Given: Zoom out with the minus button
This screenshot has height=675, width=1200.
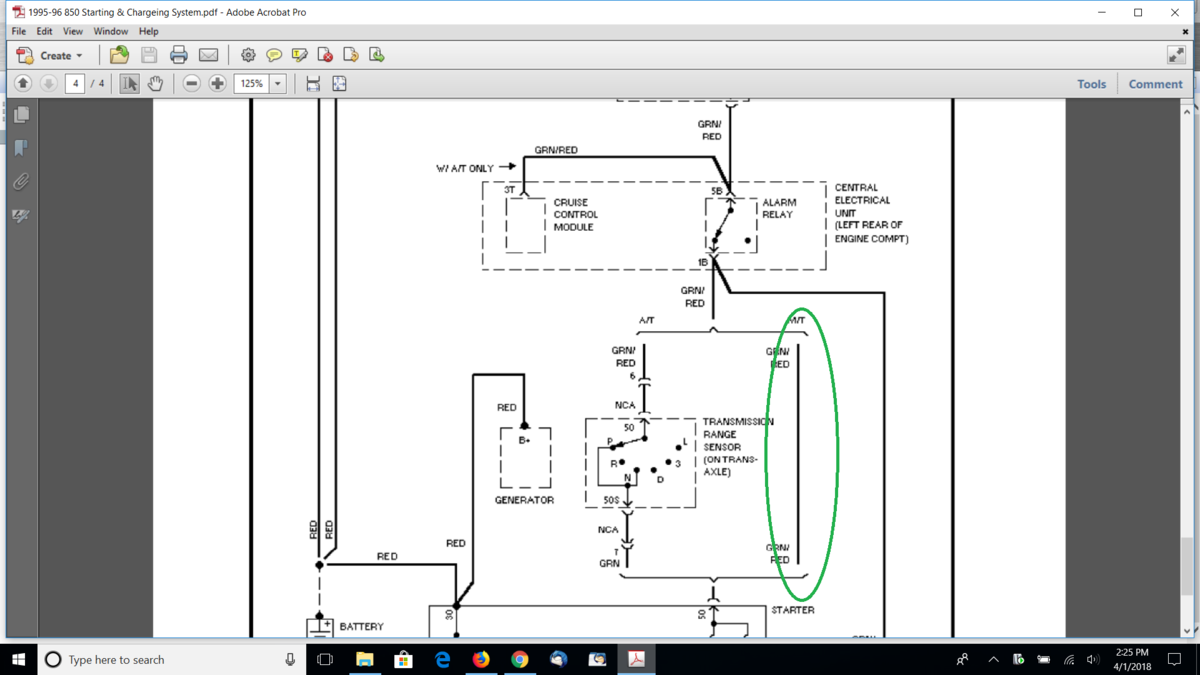Looking at the screenshot, I should pyautogui.click(x=191, y=84).
